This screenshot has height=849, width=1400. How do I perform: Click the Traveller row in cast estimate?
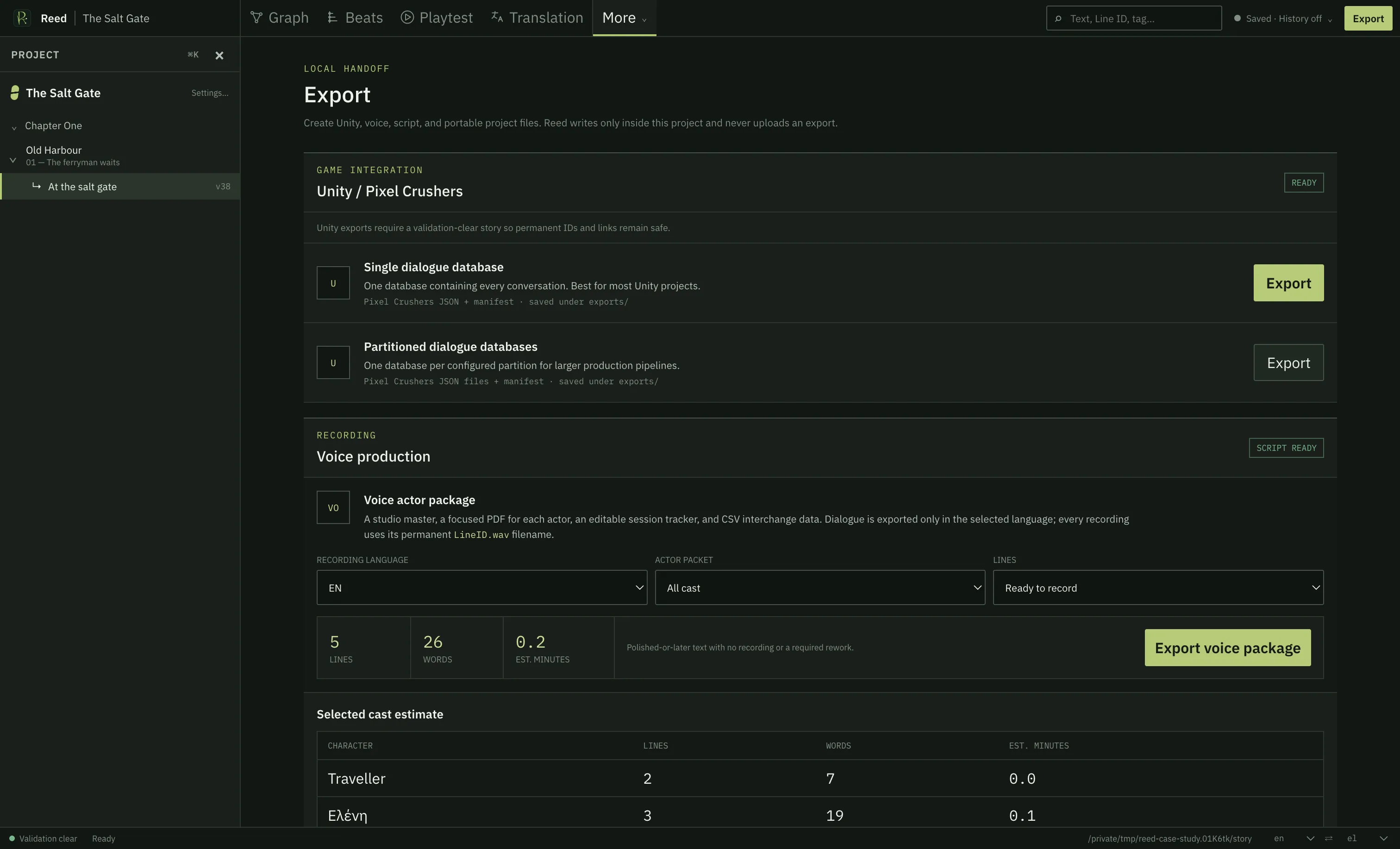point(820,779)
